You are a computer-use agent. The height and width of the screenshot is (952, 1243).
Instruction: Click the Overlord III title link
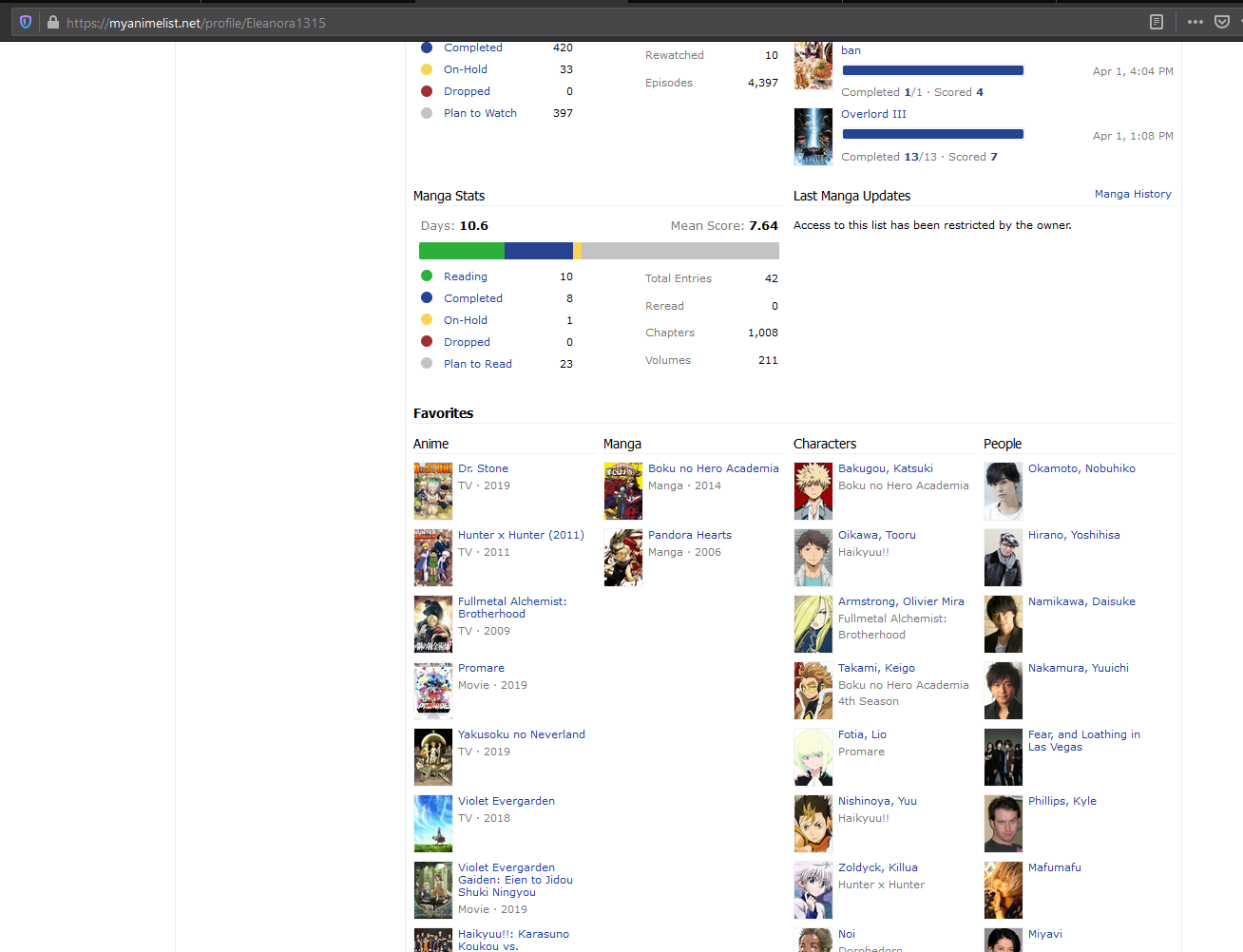(873, 114)
